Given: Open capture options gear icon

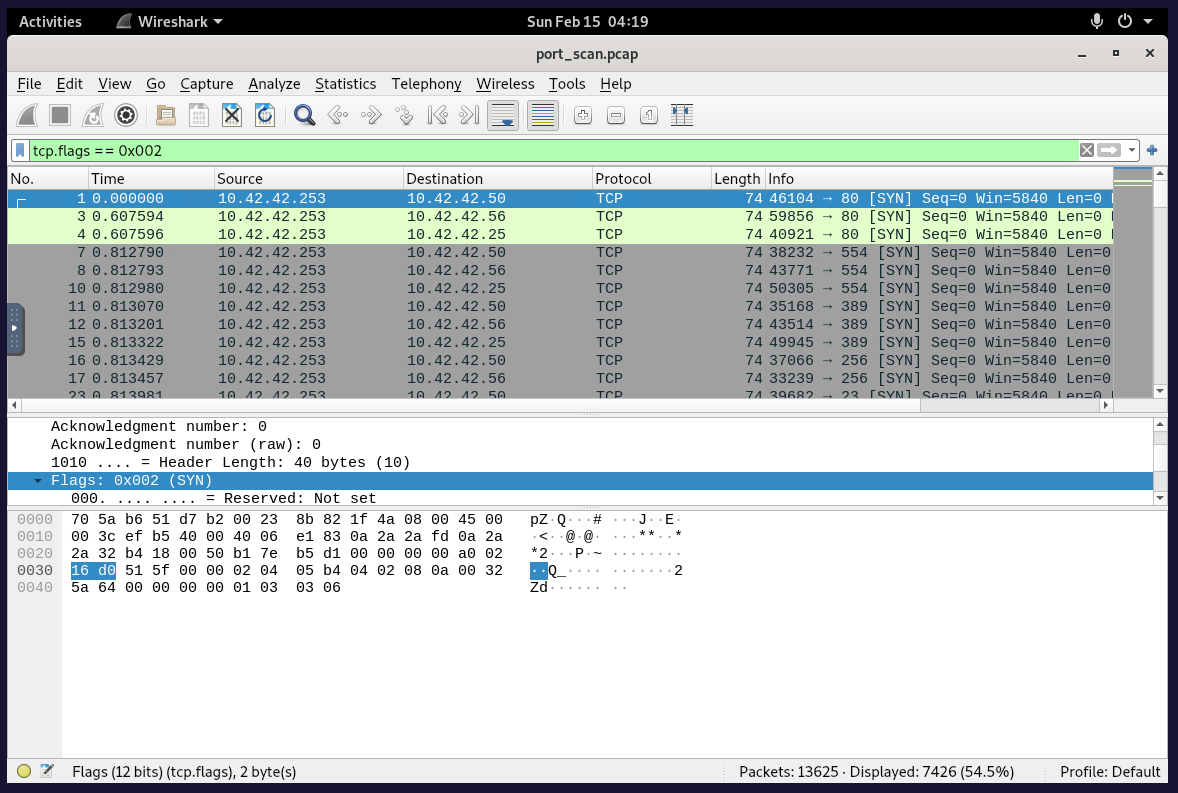Looking at the screenshot, I should click(x=125, y=115).
